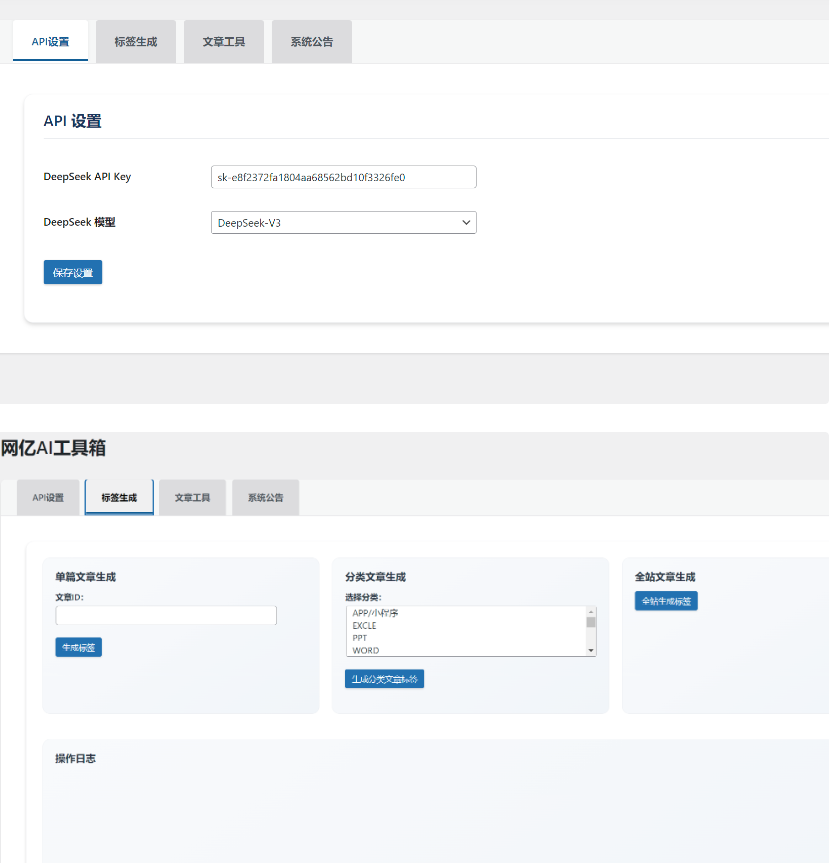This screenshot has width=830, height=863.
Task: Click the 文章ID input field
Action: [x=166, y=616]
